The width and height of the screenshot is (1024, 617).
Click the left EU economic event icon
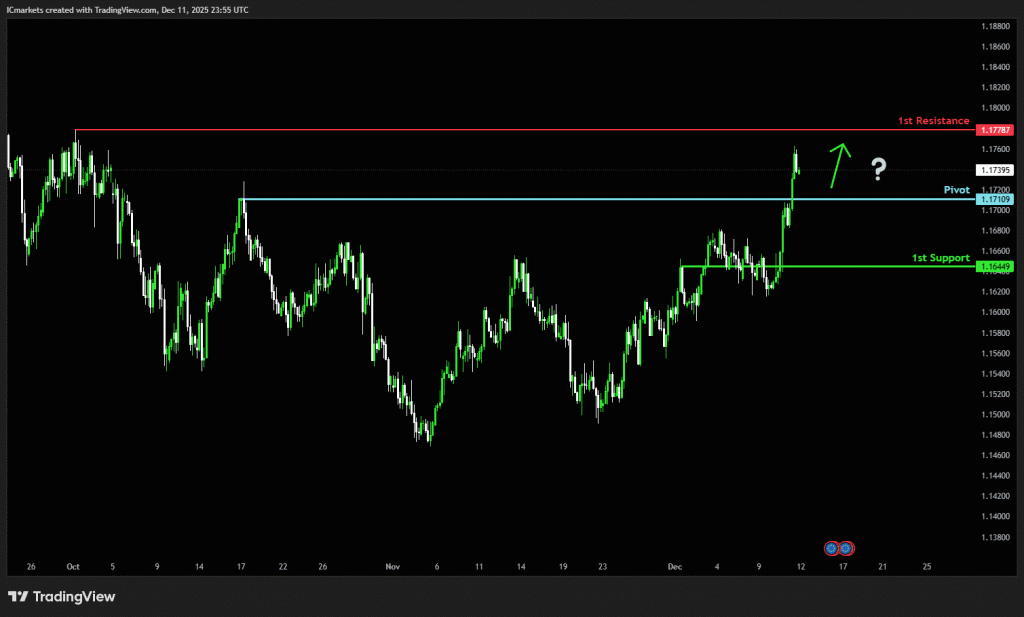[831, 548]
